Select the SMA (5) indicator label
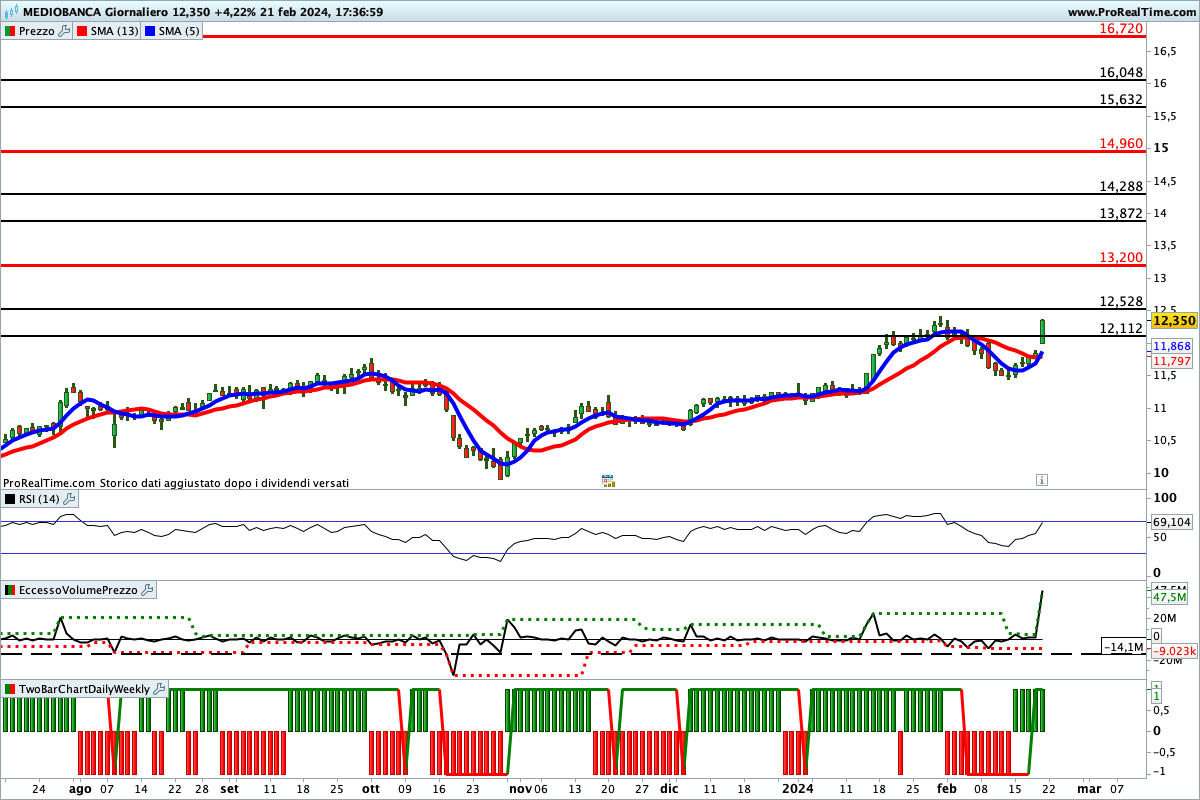Viewport: 1200px width, 800px height. point(180,31)
